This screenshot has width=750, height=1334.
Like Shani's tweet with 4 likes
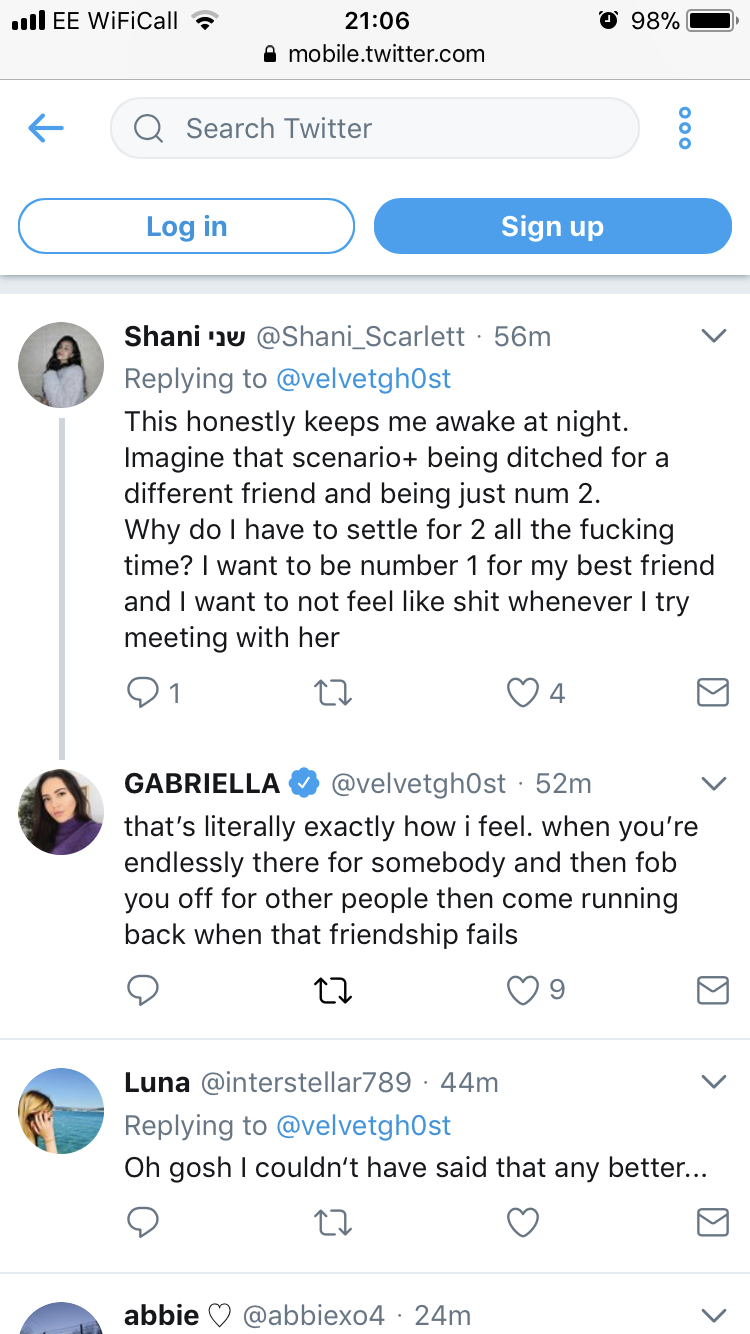pos(523,692)
